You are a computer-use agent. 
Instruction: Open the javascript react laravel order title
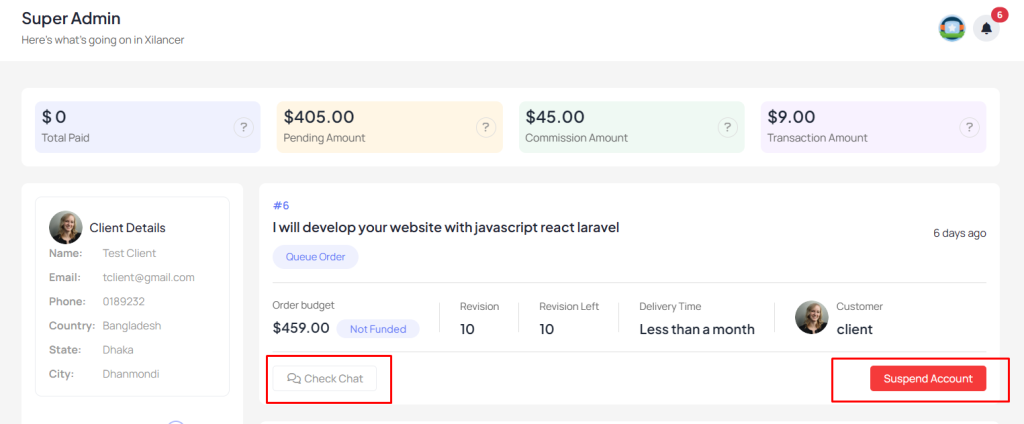(x=445, y=227)
